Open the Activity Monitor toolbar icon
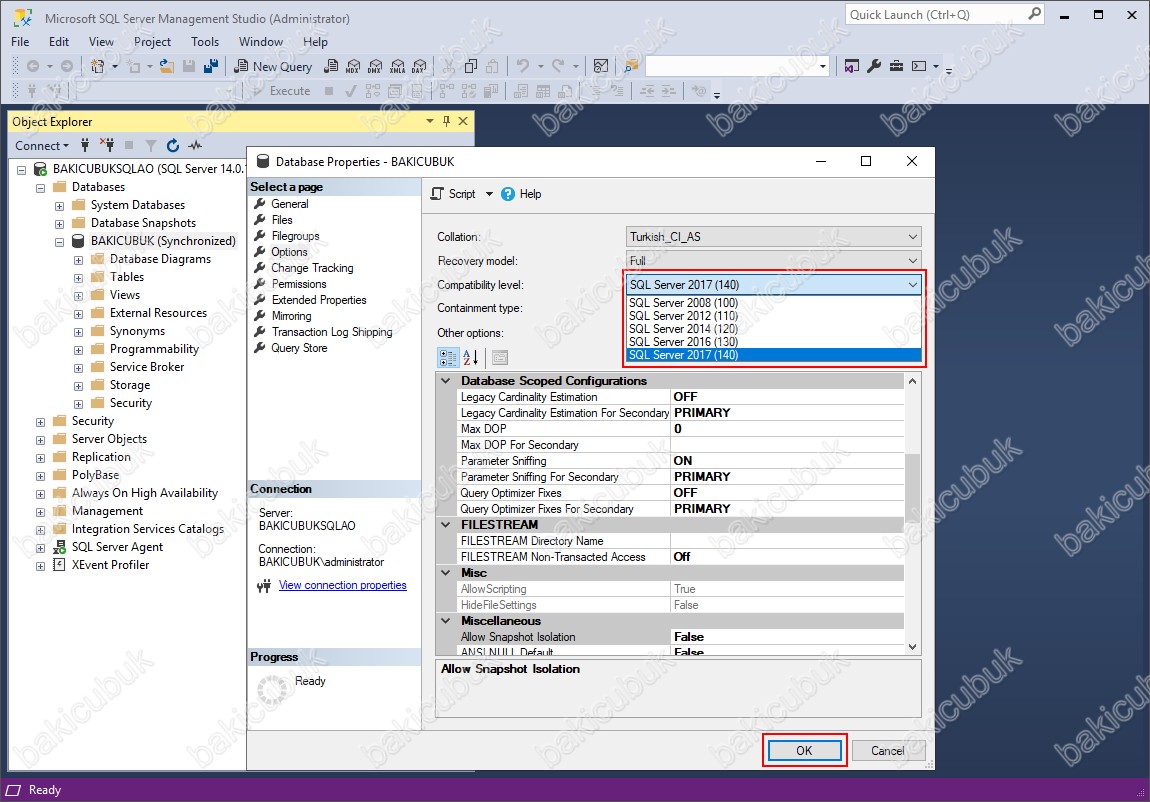Image resolution: width=1150 pixels, height=802 pixels. point(601,67)
